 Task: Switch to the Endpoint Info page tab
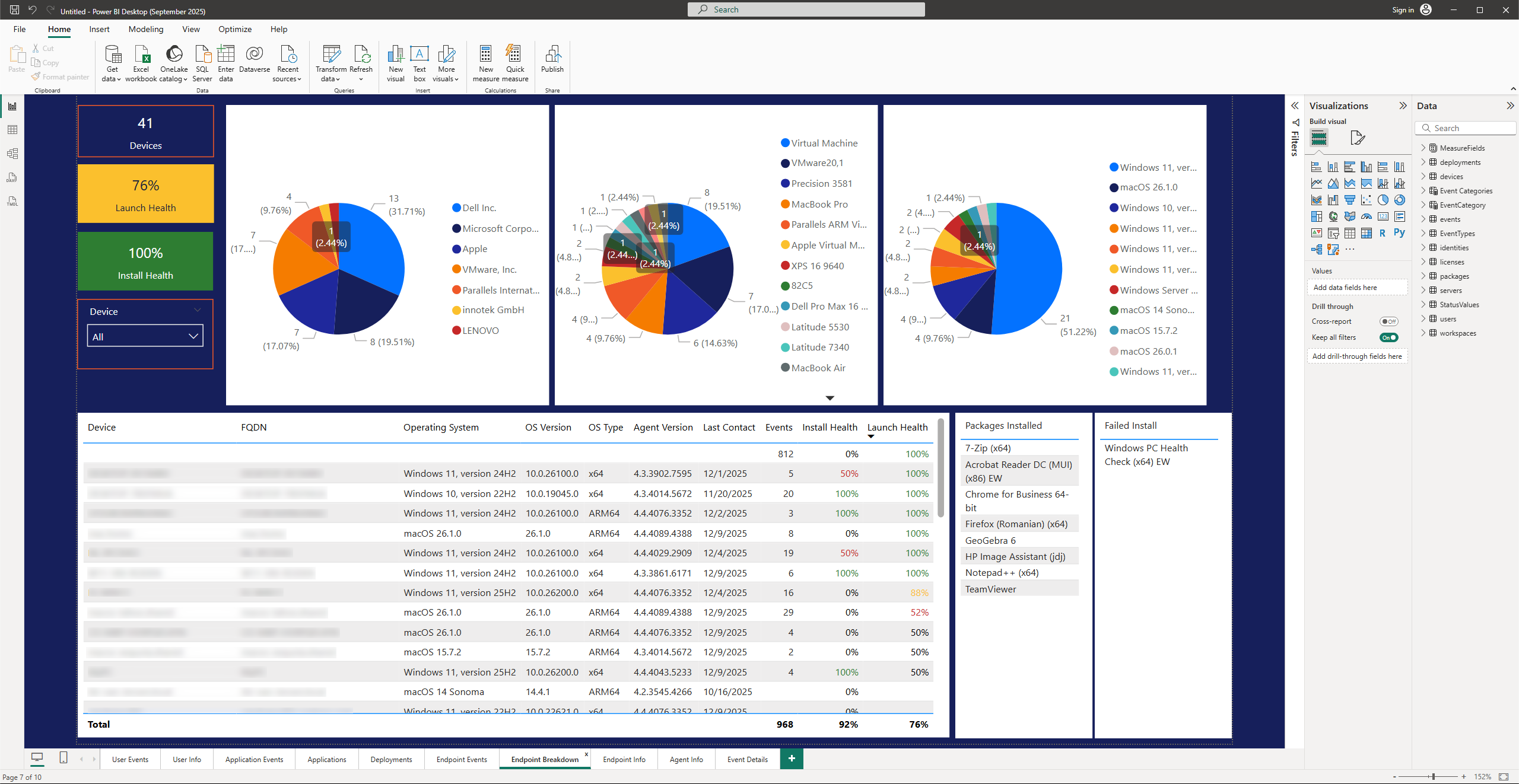(x=624, y=759)
